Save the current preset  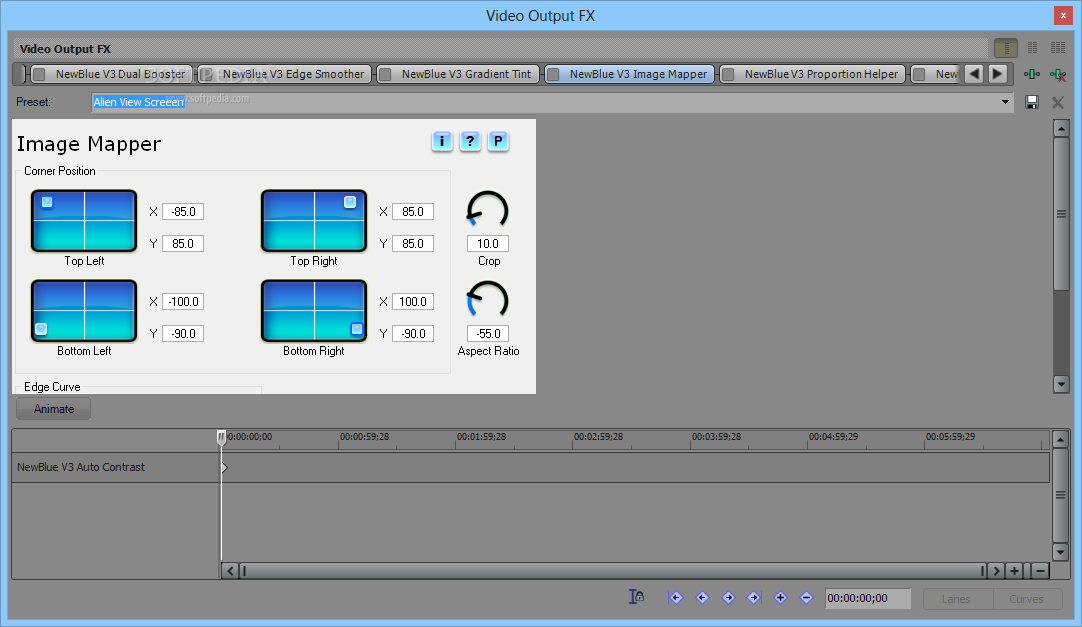tap(1032, 102)
